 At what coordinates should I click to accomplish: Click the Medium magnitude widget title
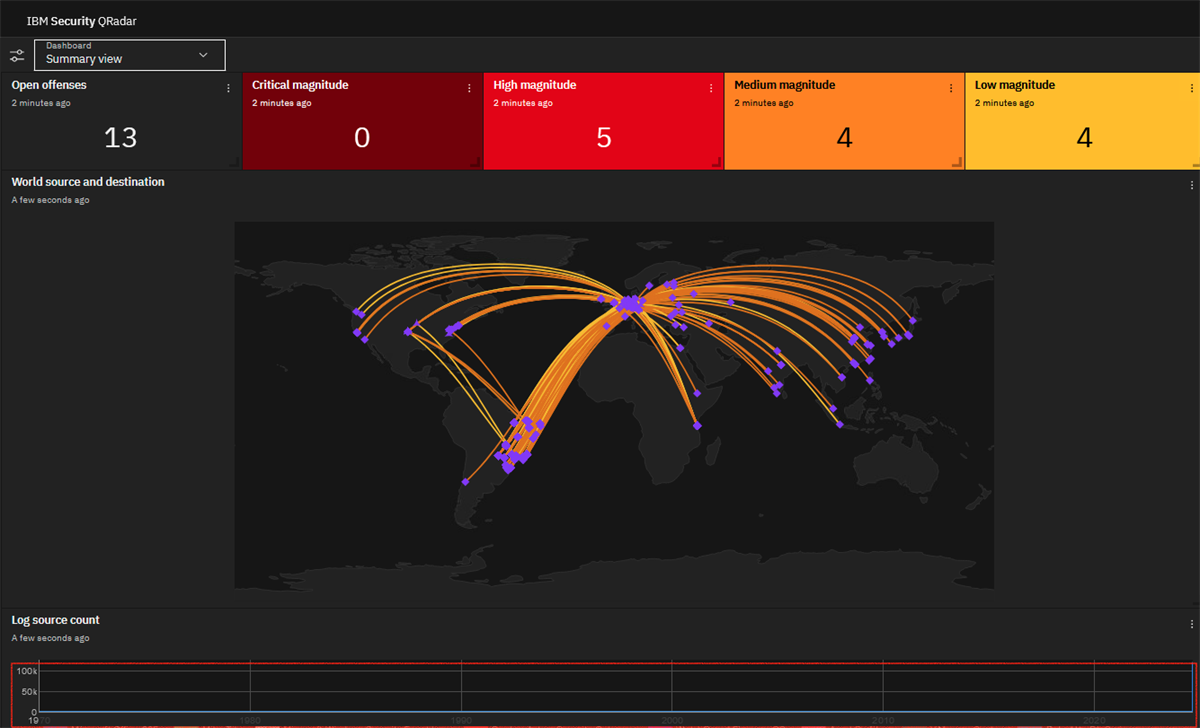(784, 85)
